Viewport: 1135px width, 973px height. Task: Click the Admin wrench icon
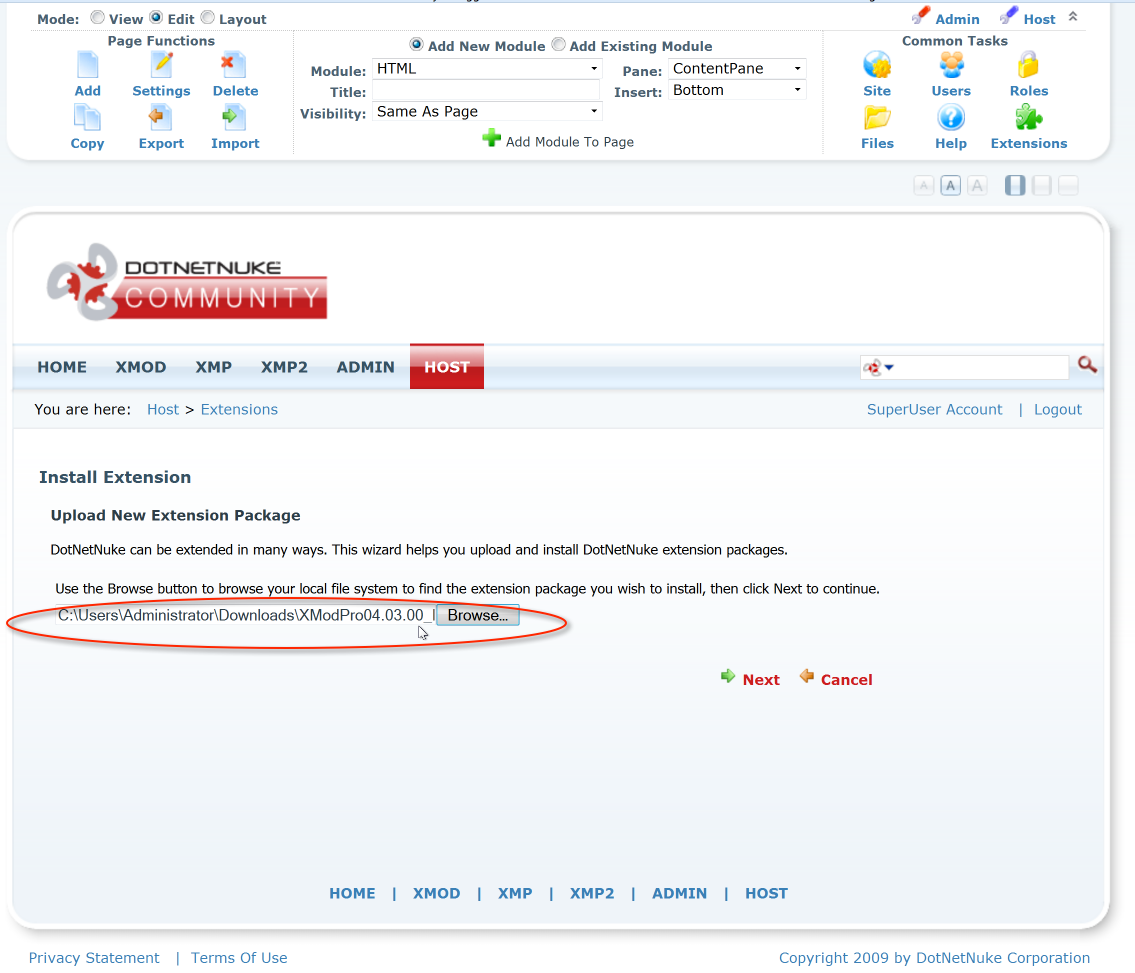[x=921, y=15]
